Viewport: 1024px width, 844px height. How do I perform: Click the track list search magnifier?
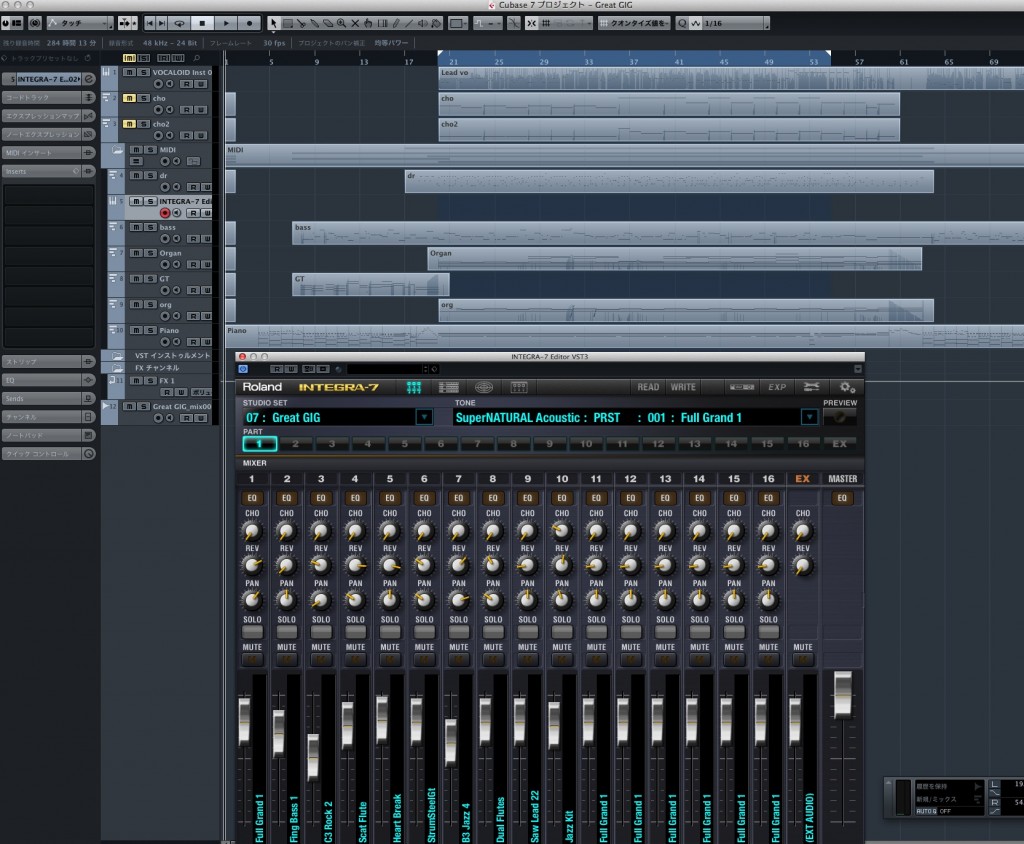pos(197,58)
